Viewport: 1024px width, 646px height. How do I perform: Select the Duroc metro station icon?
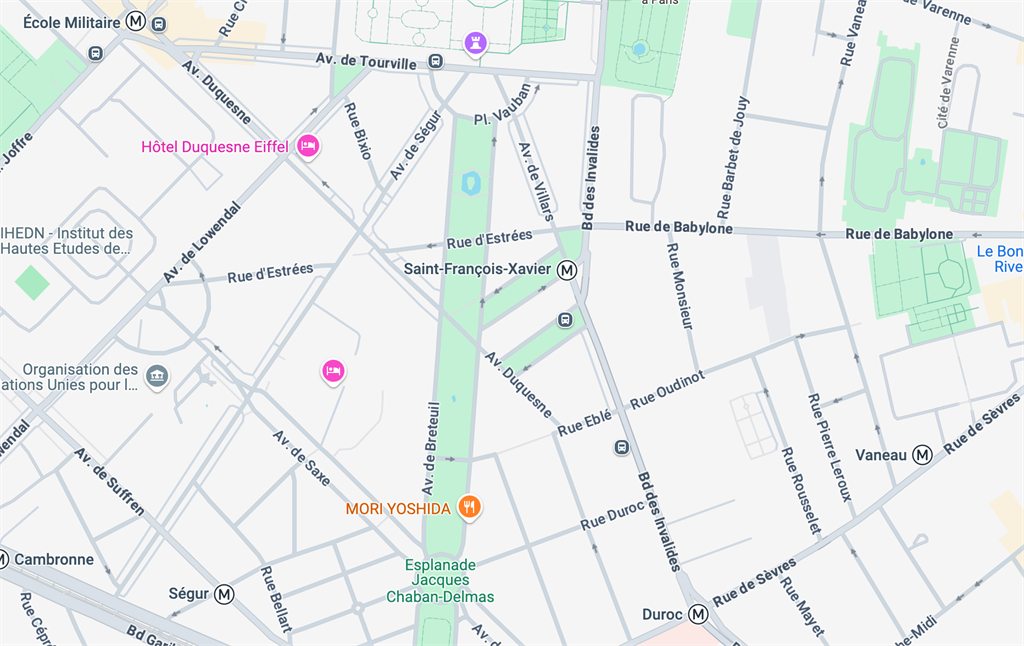tap(698, 614)
